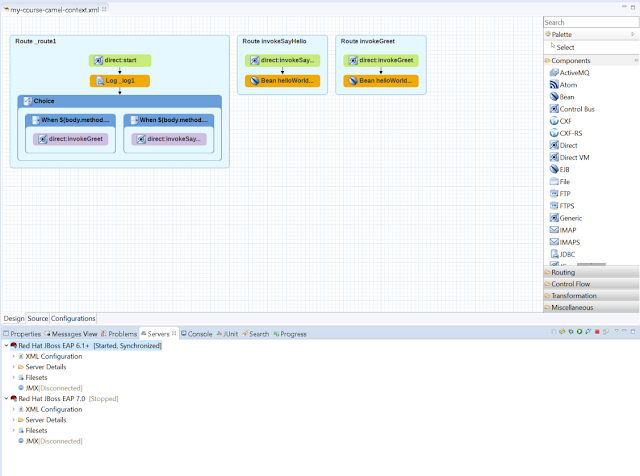Open the Servers view menu dropdown arrow
This screenshot has width=640, height=476.
pos(616,331)
